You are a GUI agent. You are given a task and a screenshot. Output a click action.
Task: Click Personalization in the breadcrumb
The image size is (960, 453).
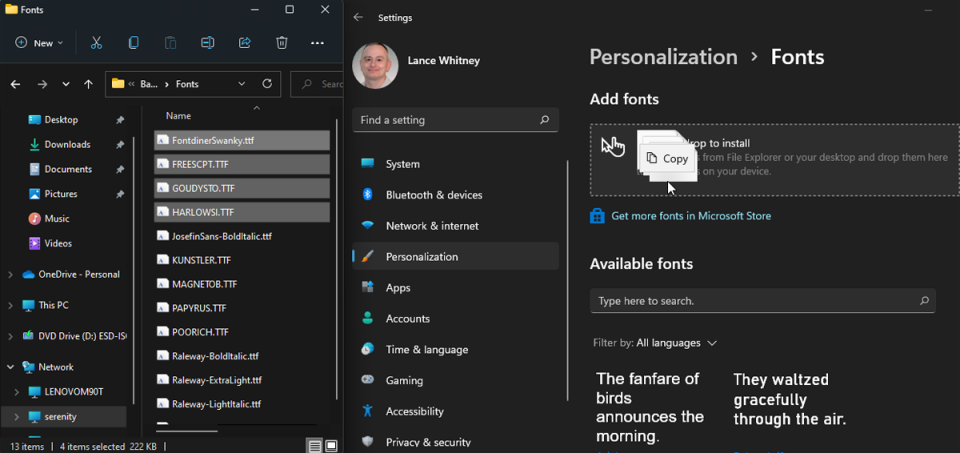[664, 58]
